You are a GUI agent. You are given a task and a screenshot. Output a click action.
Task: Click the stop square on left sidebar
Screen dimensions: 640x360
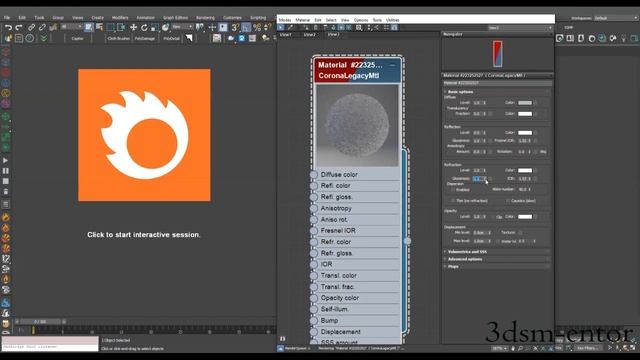click(5, 181)
